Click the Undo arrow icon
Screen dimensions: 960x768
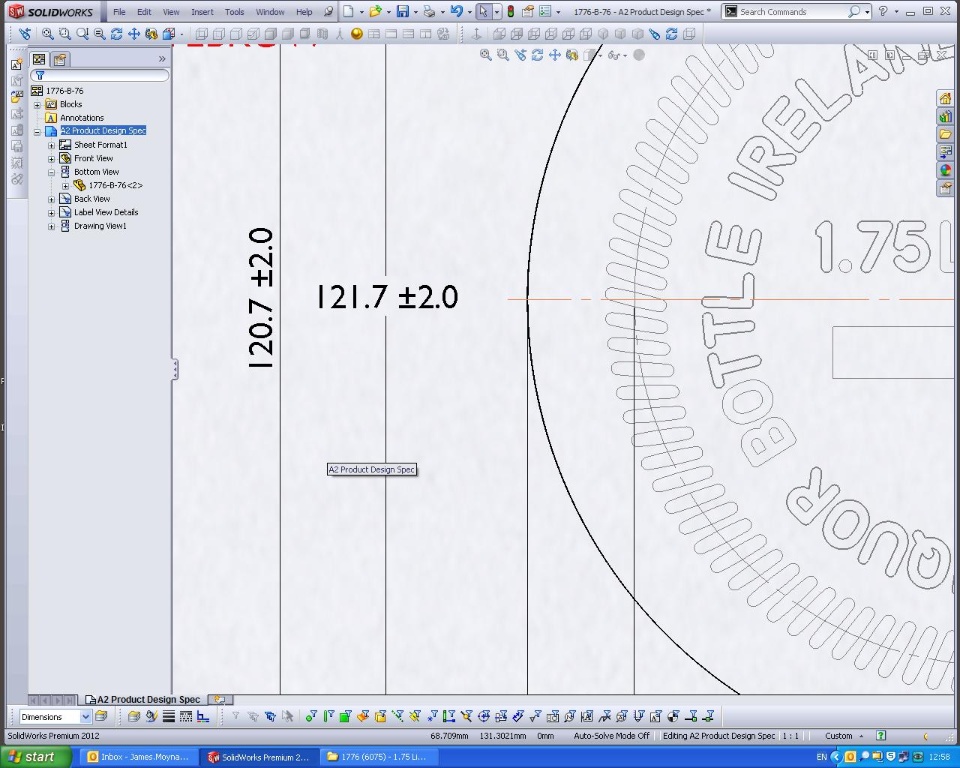click(457, 11)
